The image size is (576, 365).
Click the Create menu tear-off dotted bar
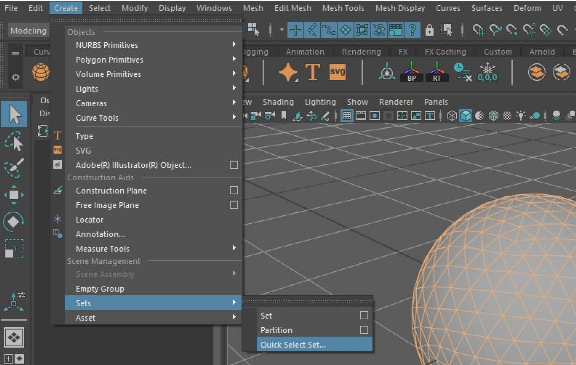[147, 20]
